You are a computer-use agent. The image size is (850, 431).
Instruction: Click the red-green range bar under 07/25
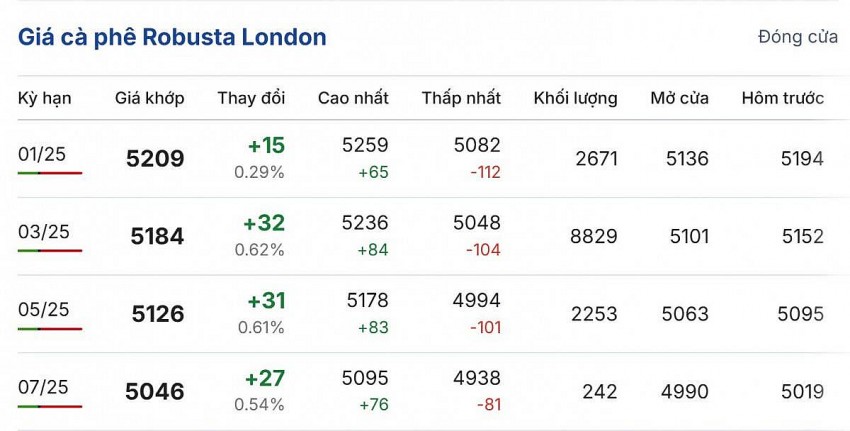50,406
